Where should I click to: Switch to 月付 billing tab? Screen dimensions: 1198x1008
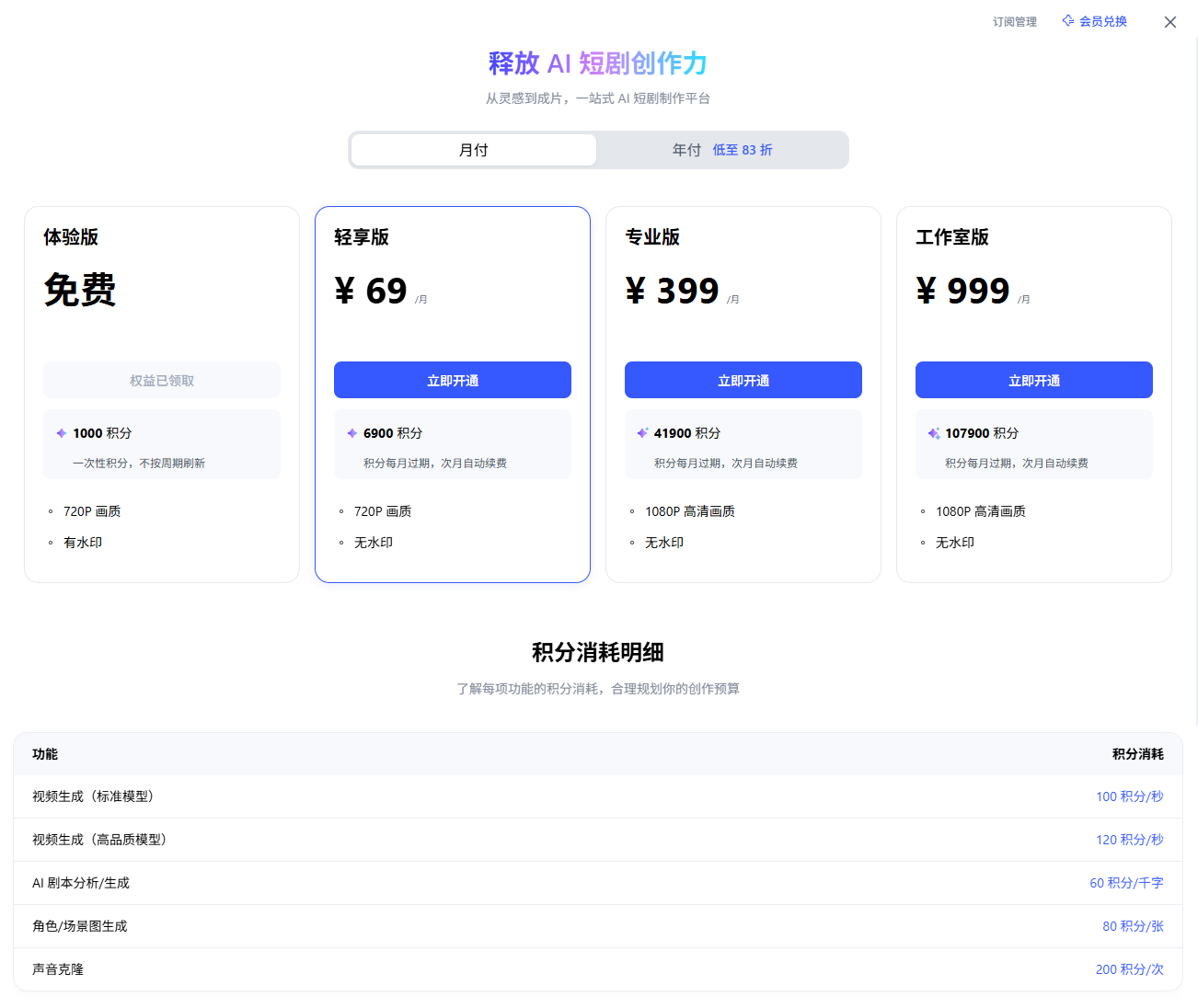pyautogui.click(x=474, y=150)
